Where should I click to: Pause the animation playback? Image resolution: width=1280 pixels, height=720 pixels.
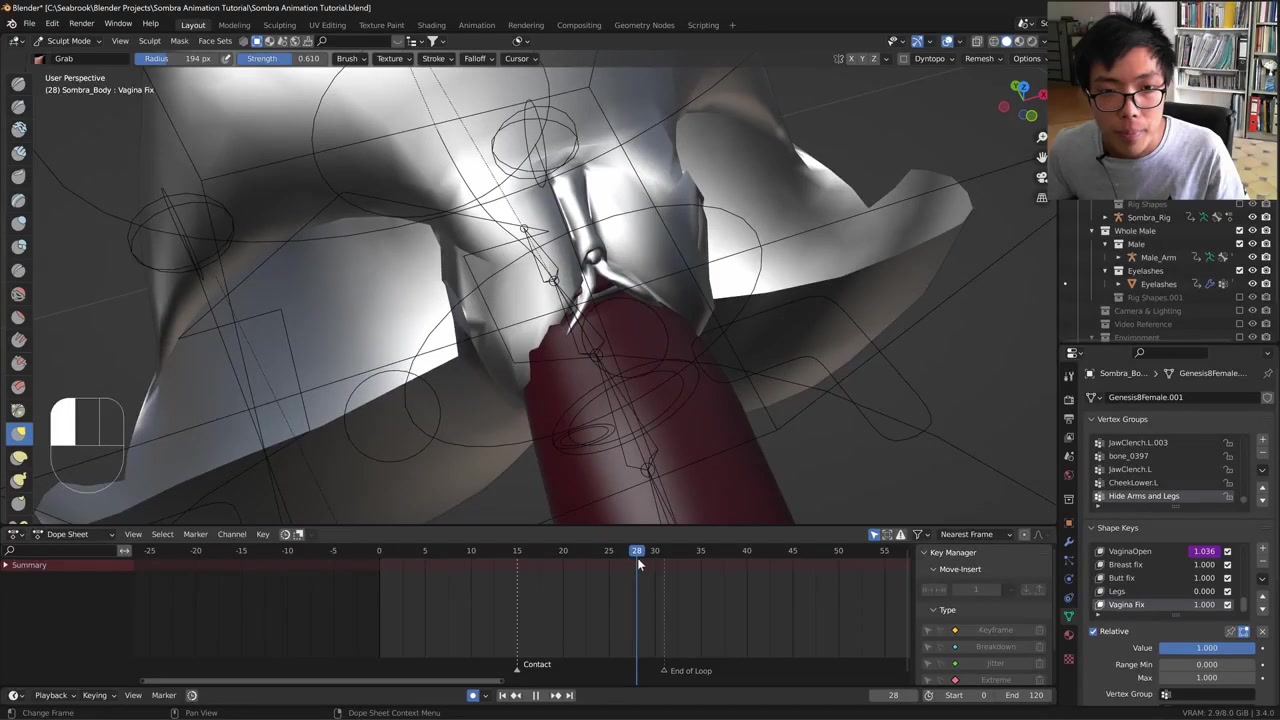pos(535,696)
